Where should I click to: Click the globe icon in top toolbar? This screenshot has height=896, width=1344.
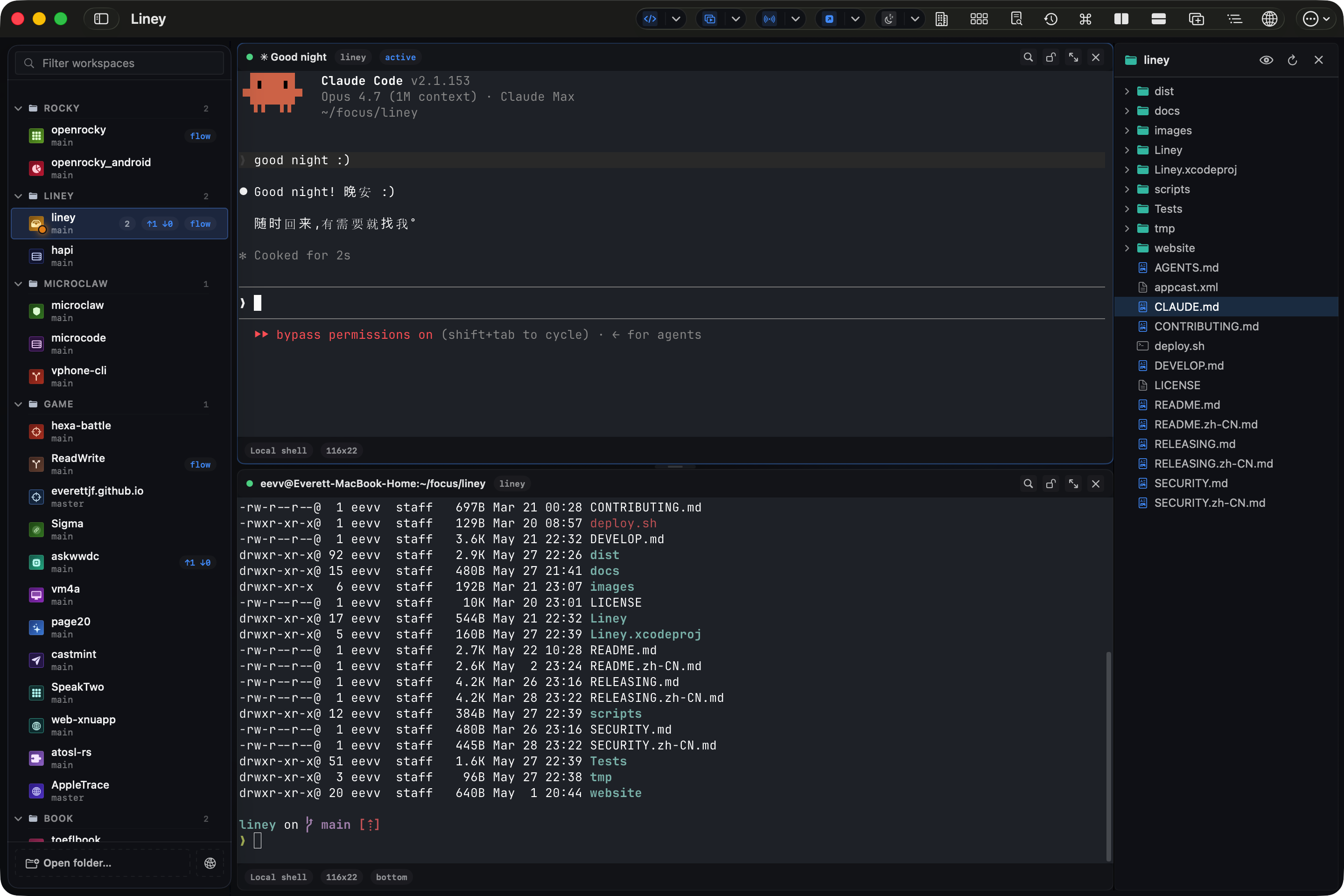[x=1270, y=19]
